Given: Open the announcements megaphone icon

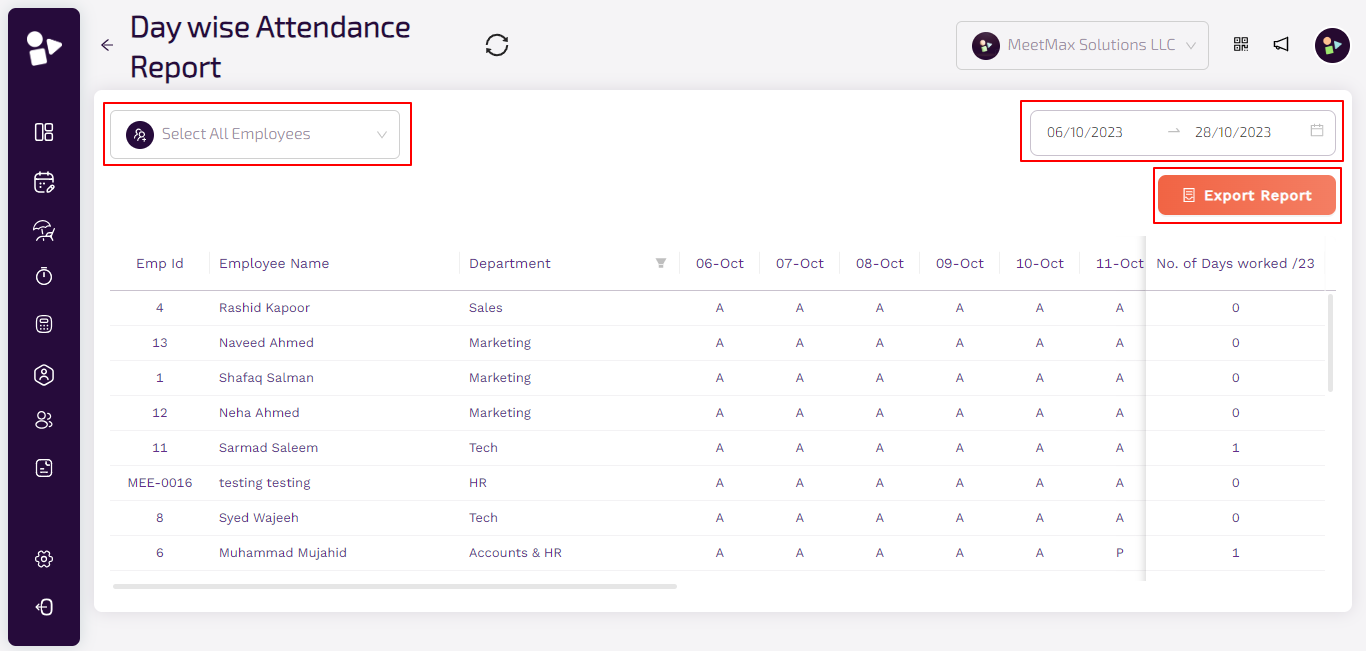Looking at the screenshot, I should [1281, 44].
